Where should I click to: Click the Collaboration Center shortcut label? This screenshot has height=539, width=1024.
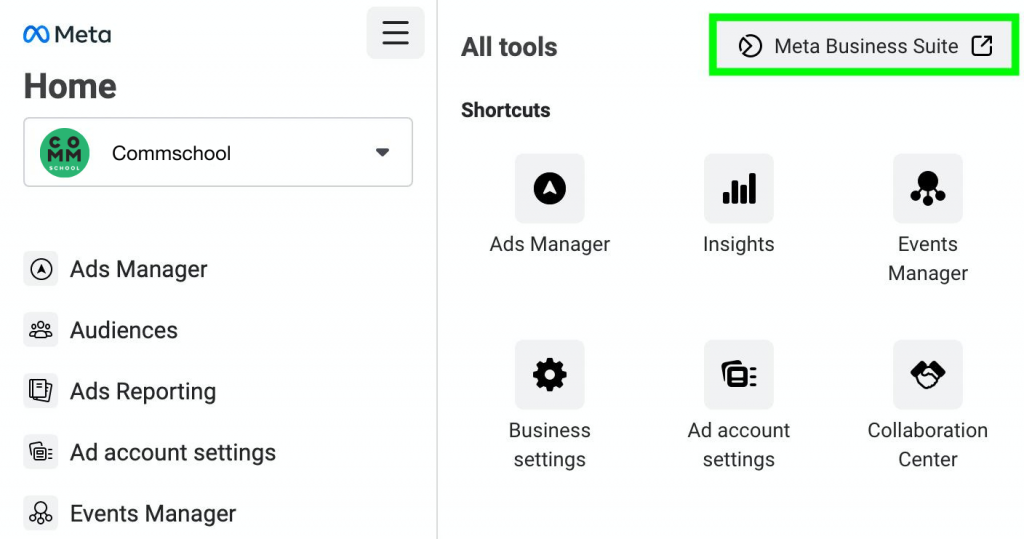[x=928, y=445]
